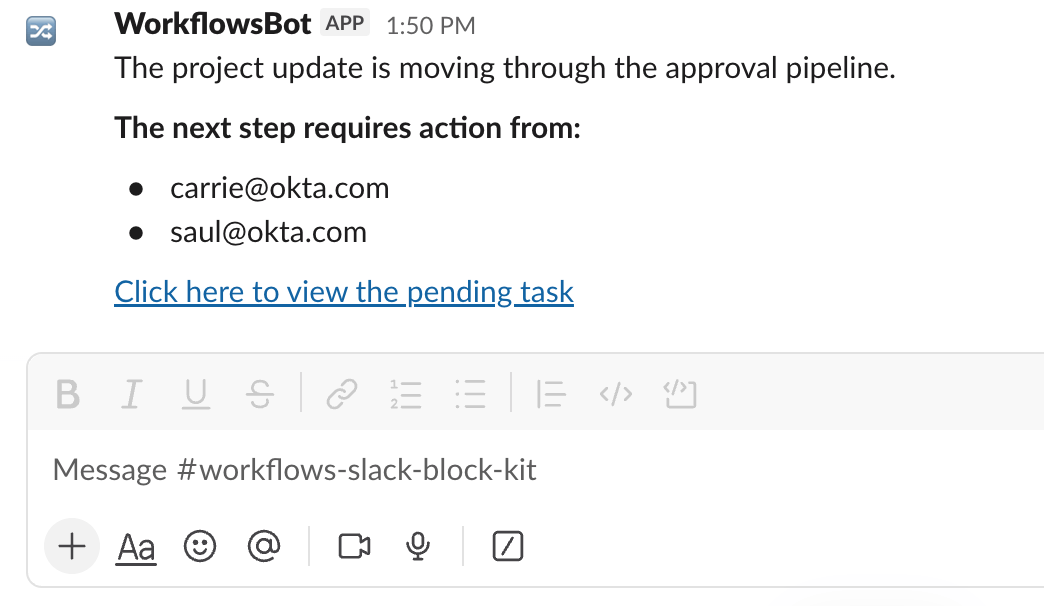The height and width of the screenshot is (606, 1044).
Task: Start a bulleted list
Action: (469, 395)
